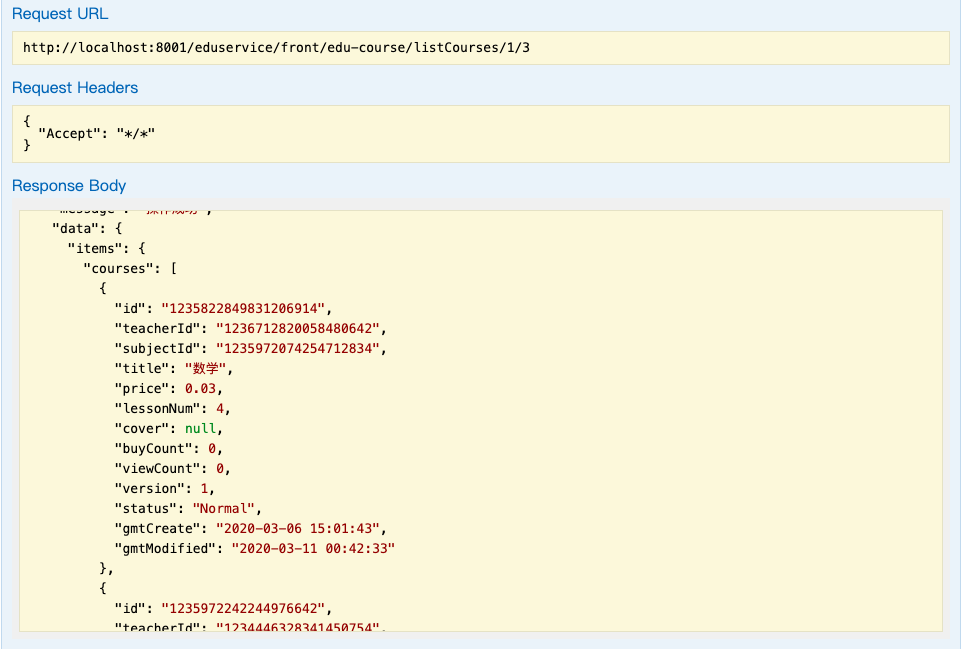
Task: Click the price value 0.03
Action: coord(200,388)
